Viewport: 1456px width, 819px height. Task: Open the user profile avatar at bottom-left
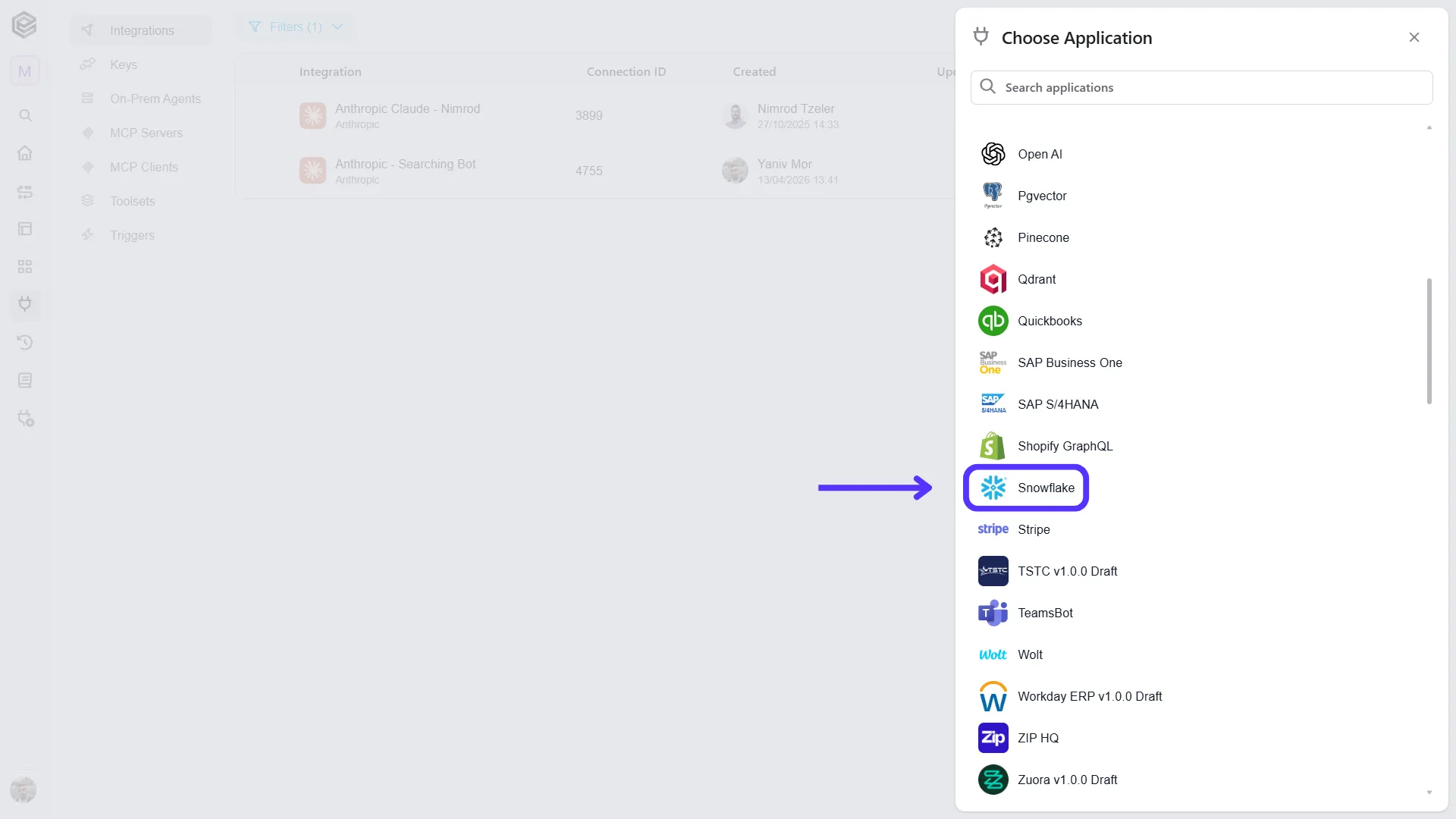pyautogui.click(x=24, y=789)
